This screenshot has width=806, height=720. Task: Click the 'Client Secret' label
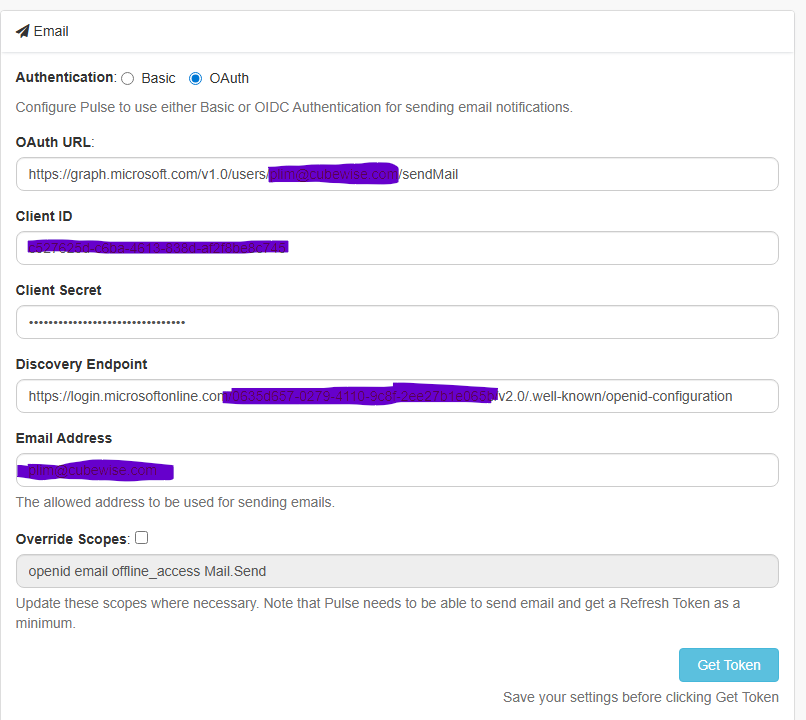click(x=59, y=290)
